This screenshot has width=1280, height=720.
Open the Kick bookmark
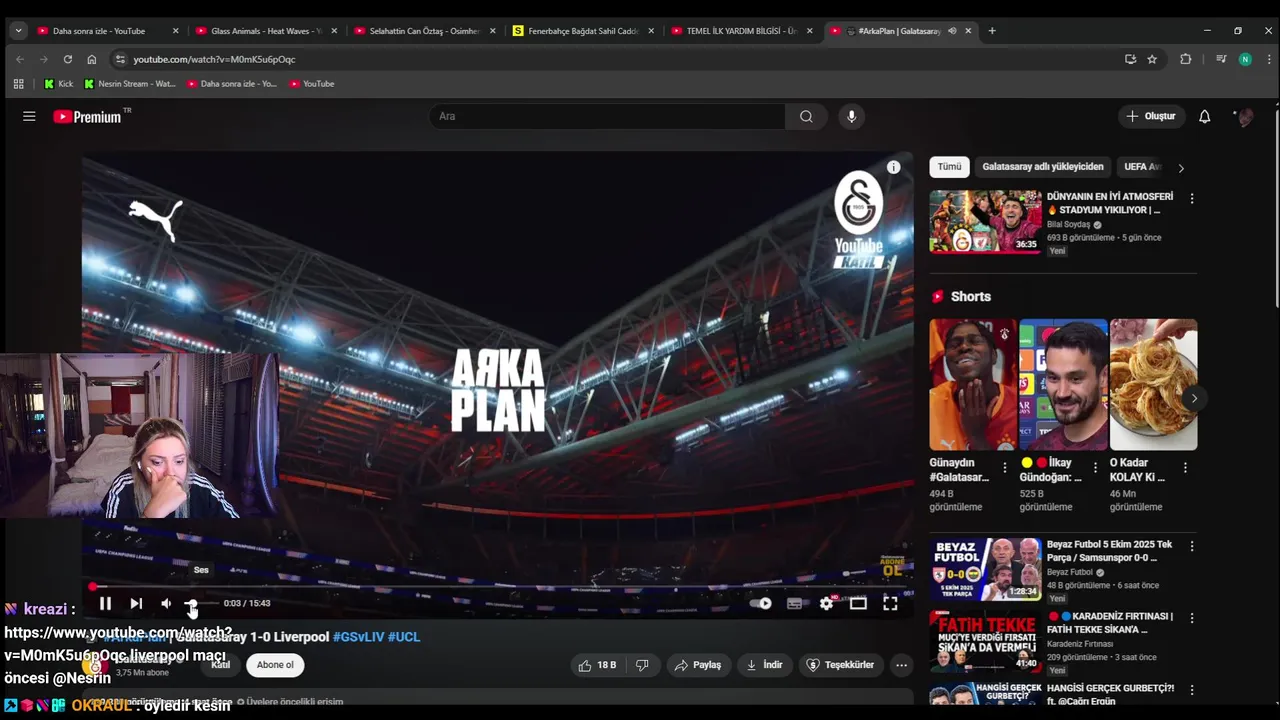[58, 84]
